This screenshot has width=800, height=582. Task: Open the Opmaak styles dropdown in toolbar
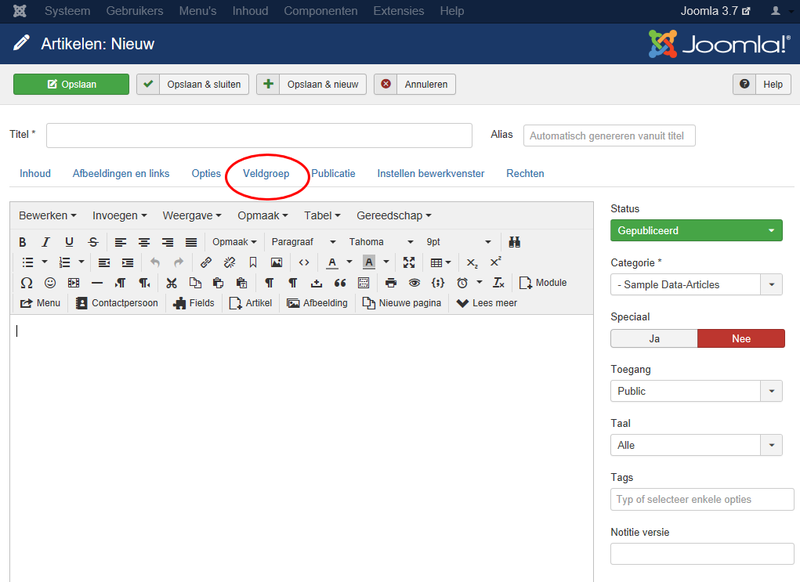(x=234, y=242)
